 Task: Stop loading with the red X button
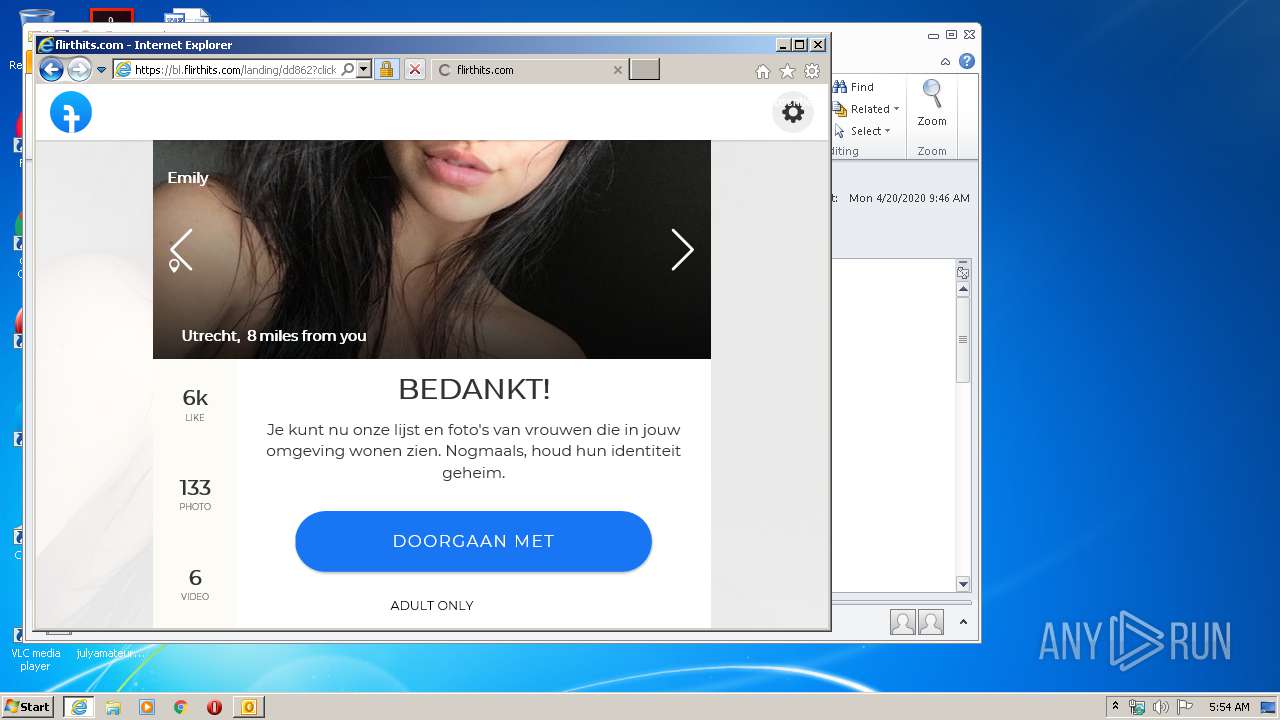(415, 70)
